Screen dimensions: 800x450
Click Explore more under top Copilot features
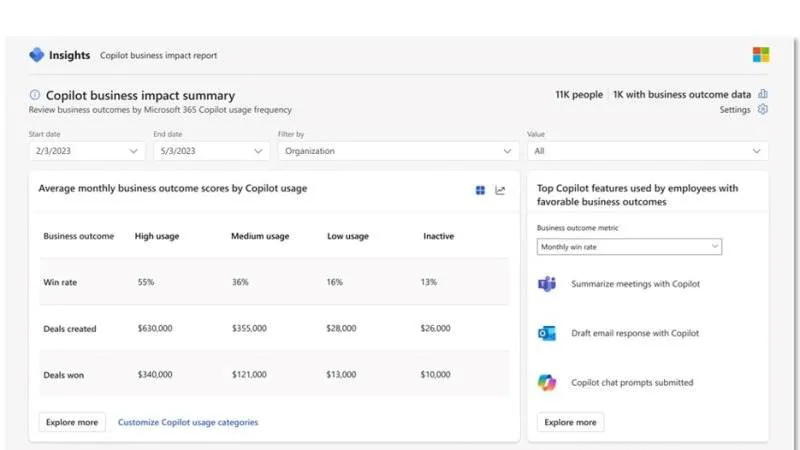coord(570,422)
